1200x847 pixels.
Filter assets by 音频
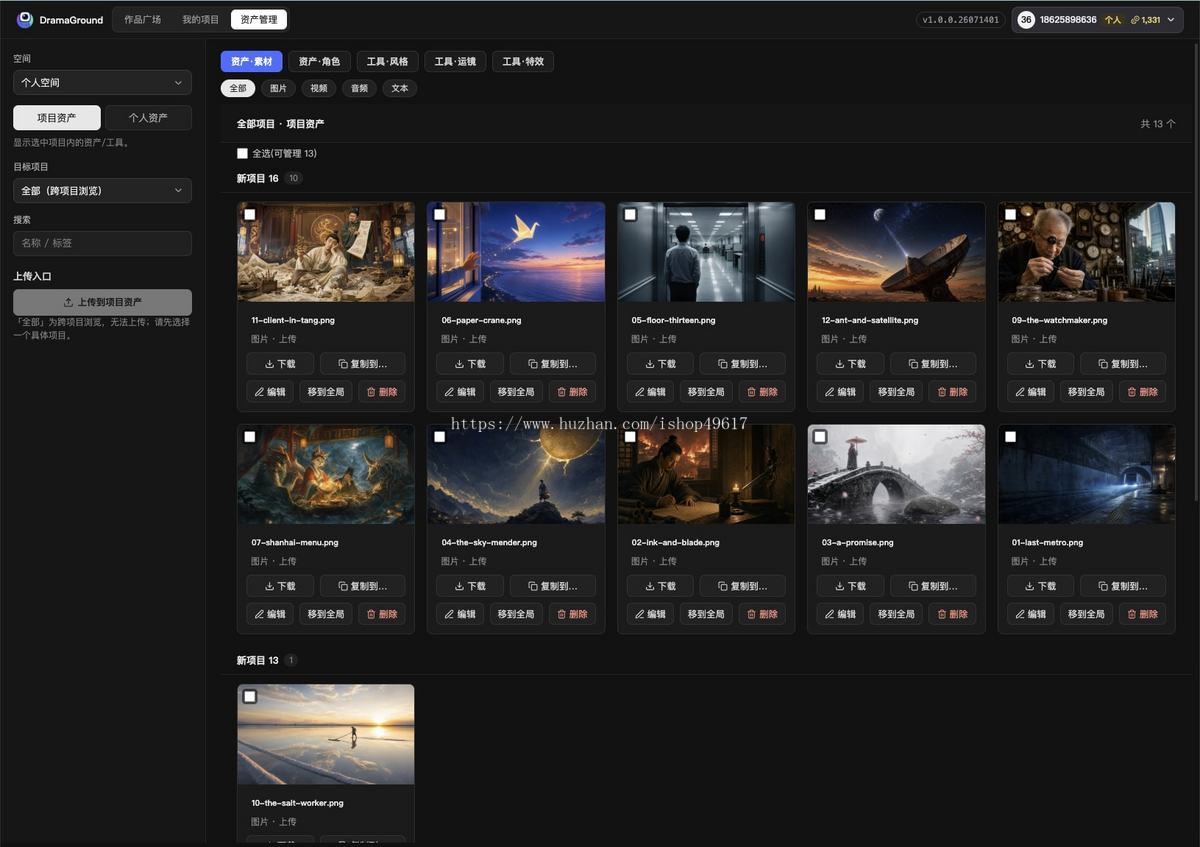tap(359, 88)
